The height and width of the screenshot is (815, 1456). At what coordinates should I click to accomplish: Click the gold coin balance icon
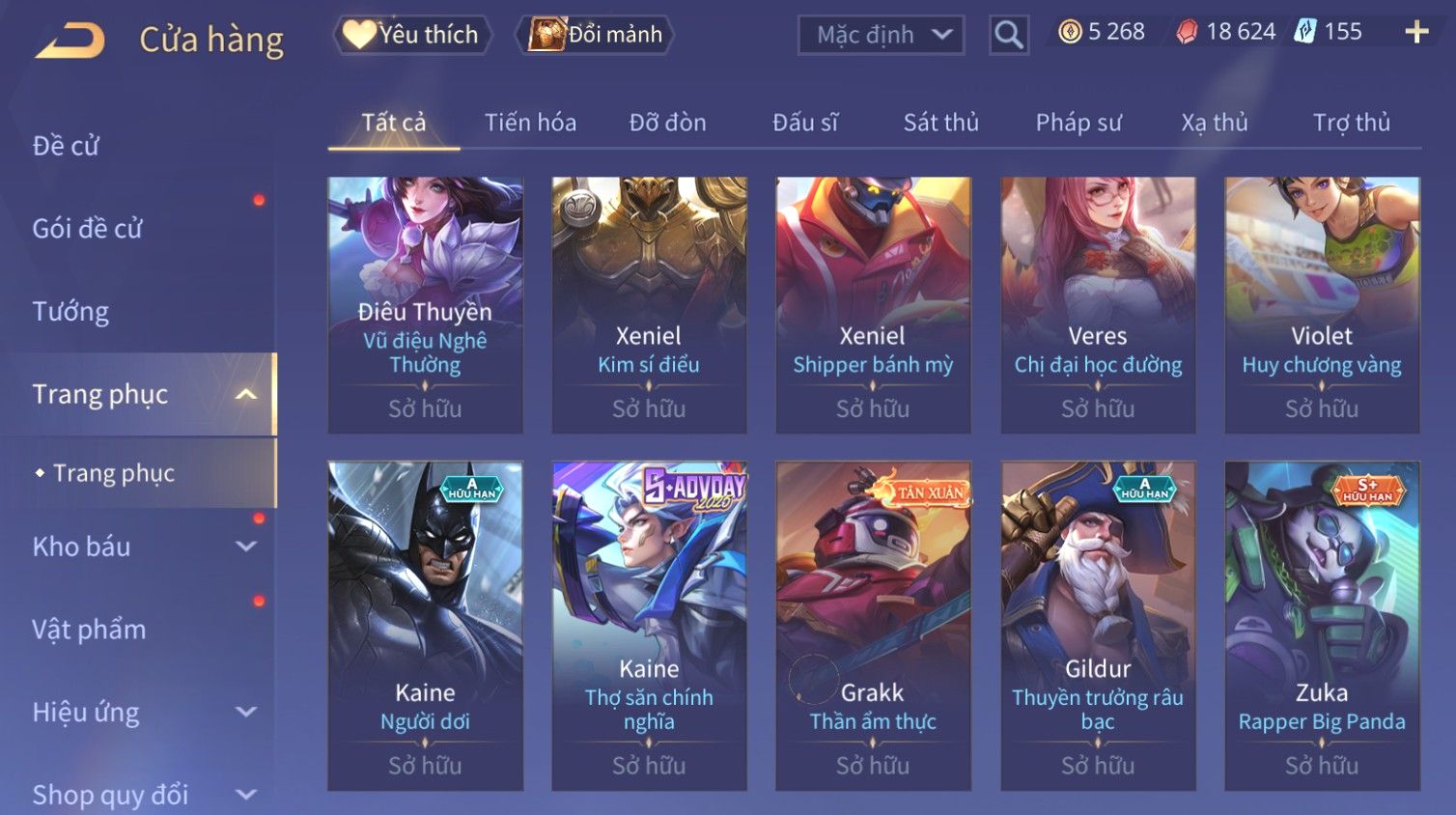(1070, 32)
